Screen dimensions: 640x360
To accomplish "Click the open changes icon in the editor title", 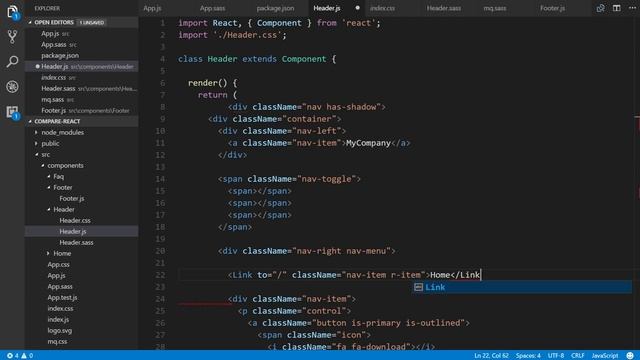I will [x=600, y=8].
